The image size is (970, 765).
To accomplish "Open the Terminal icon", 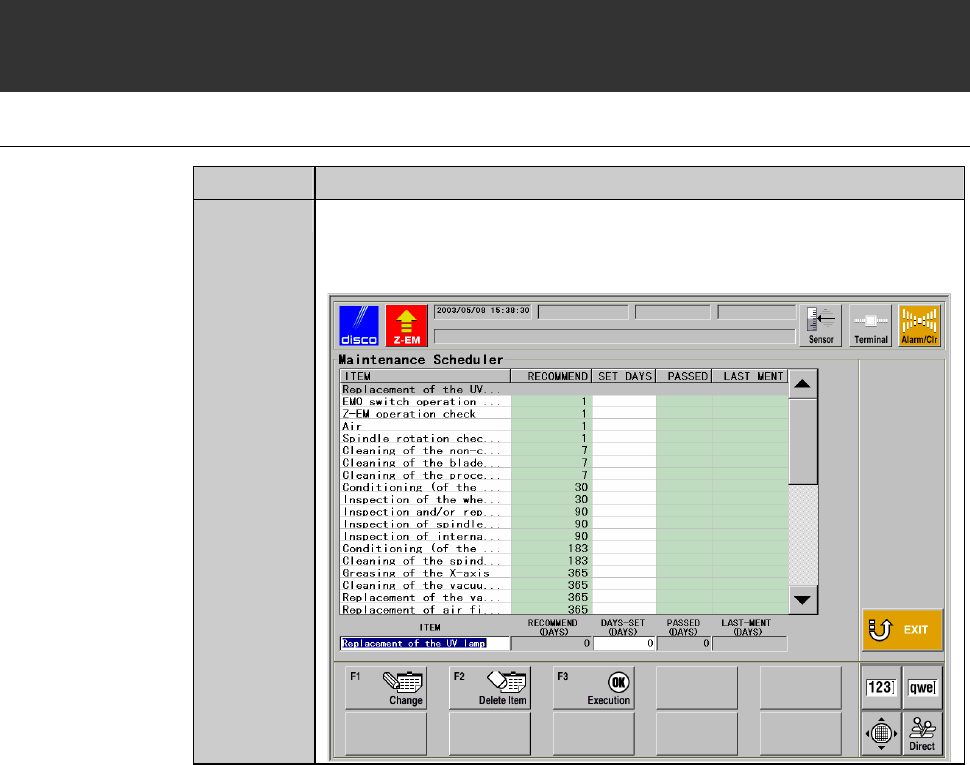I will click(870, 325).
